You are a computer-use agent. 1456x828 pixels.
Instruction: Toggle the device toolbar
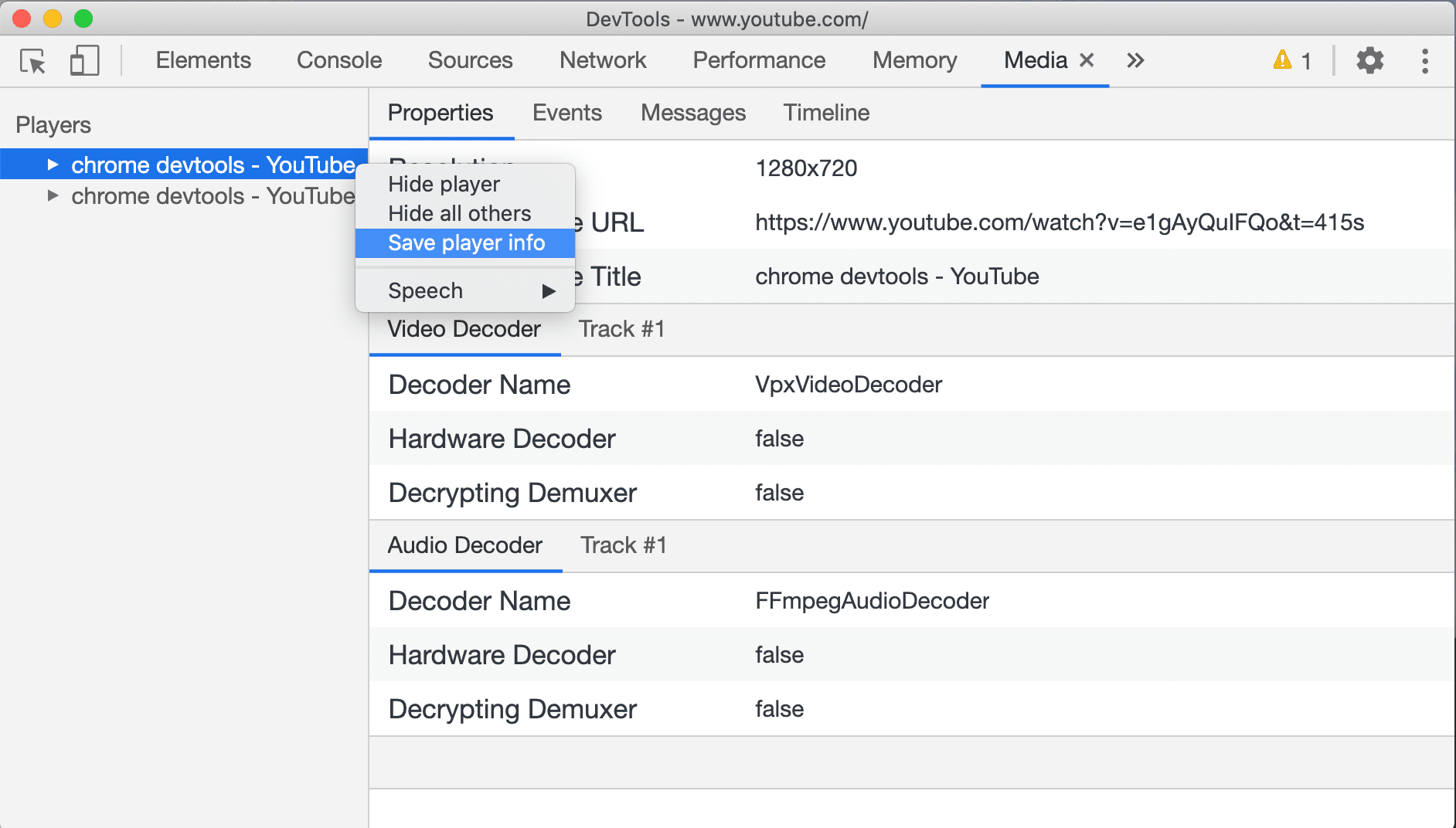[83, 60]
